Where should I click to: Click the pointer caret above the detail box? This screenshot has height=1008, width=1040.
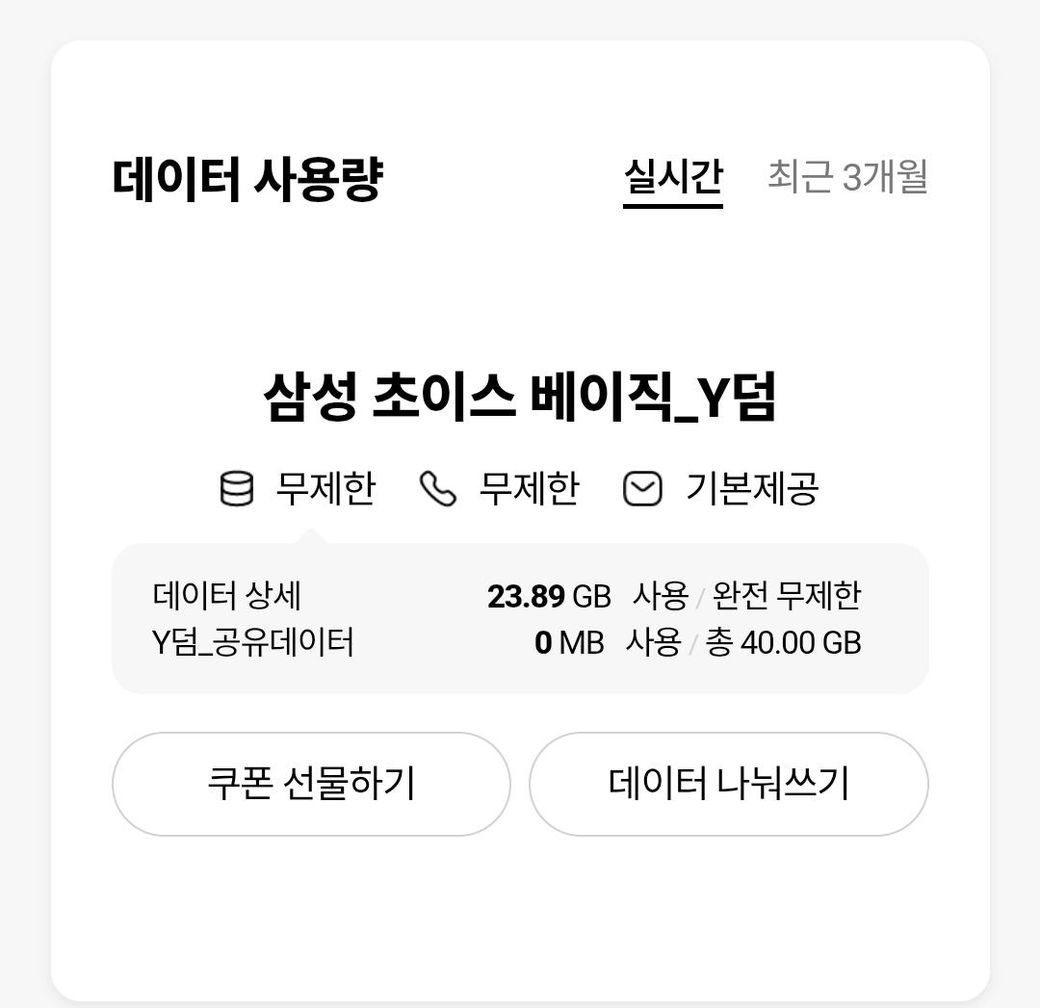(x=310, y=537)
